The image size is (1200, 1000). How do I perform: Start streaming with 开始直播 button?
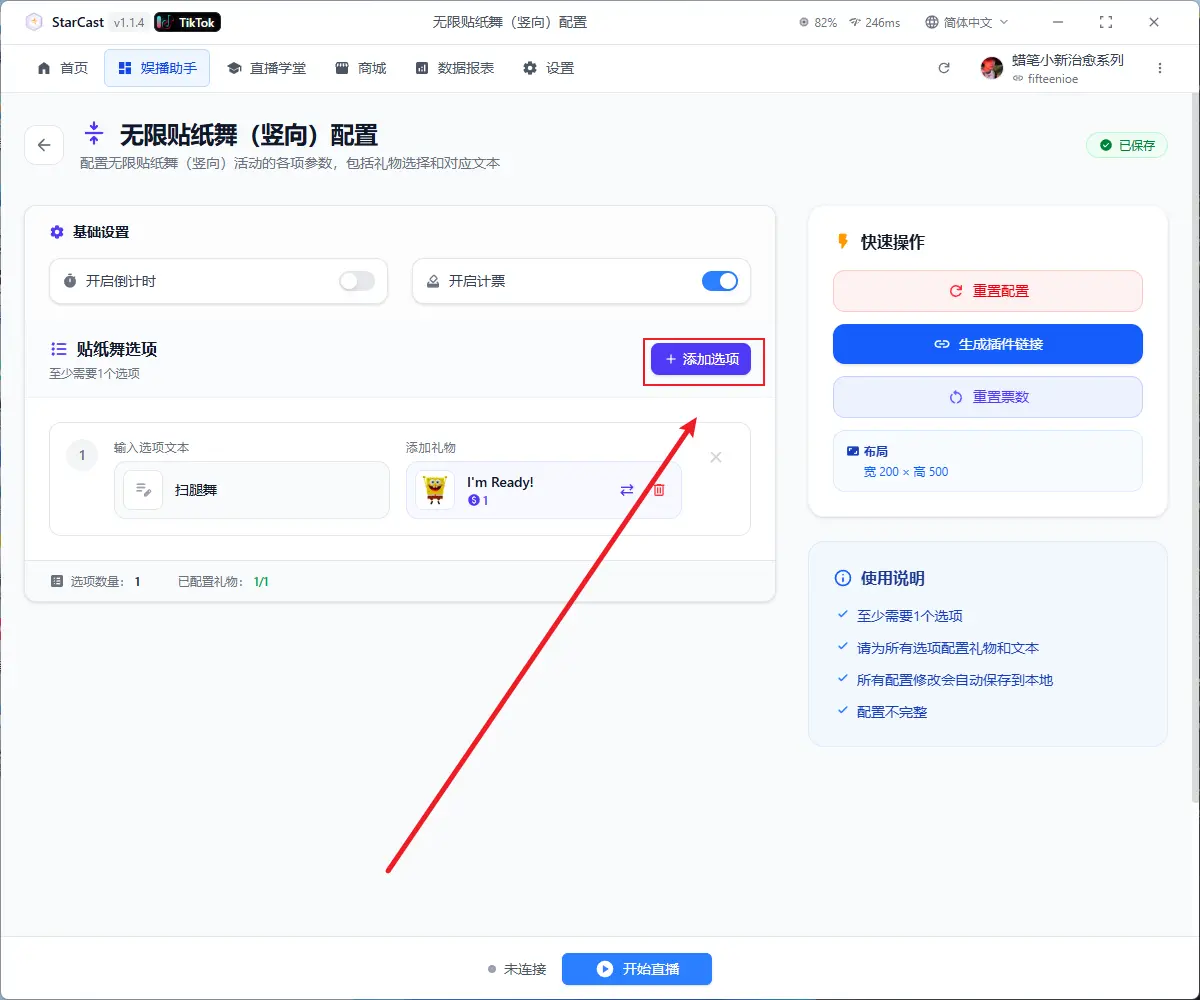637,969
